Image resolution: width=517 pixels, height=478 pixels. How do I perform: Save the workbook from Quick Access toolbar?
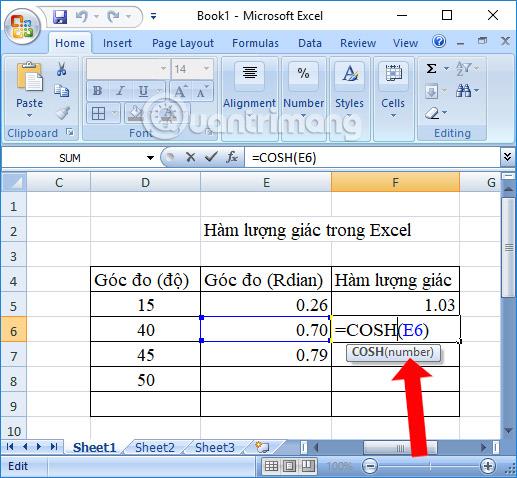point(60,16)
